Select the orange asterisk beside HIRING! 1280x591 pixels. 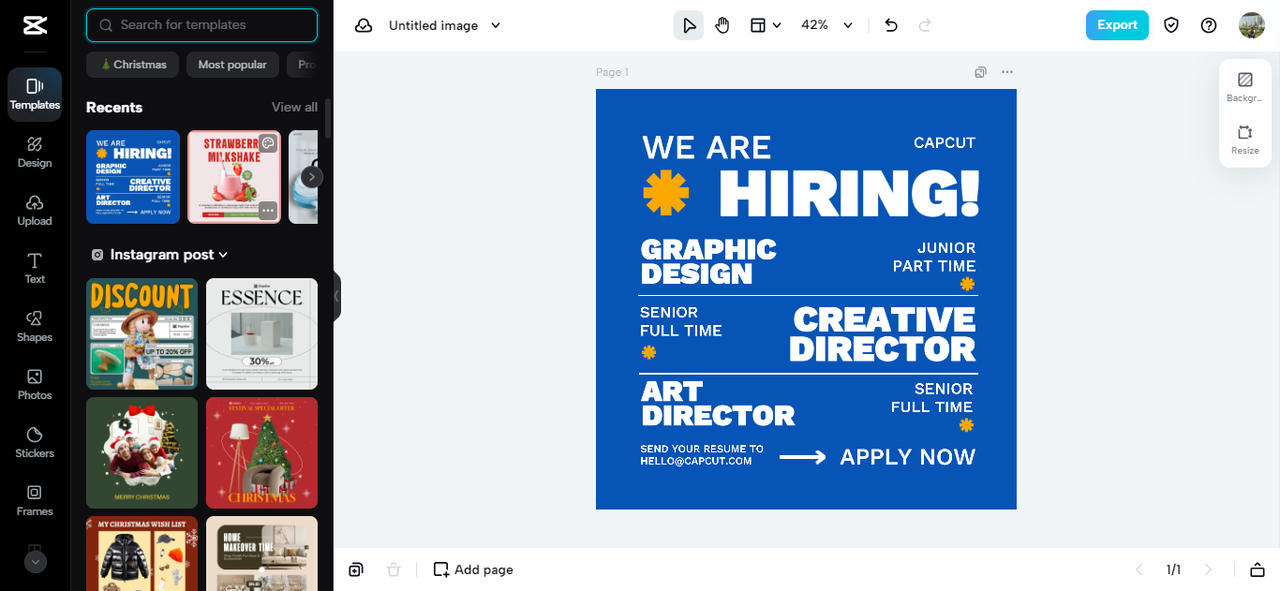click(666, 192)
